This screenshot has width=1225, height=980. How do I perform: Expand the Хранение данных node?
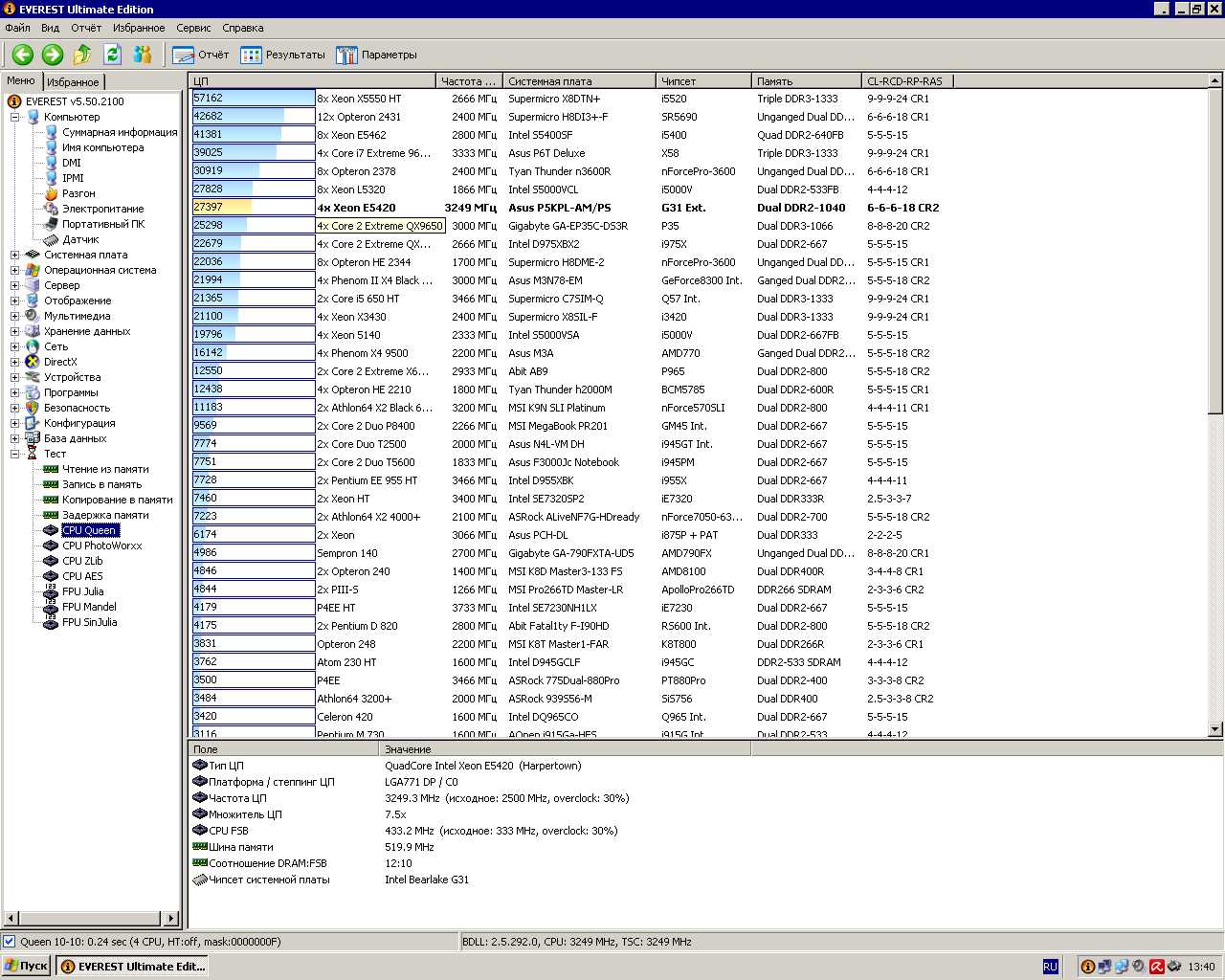(x=15, y=331)
